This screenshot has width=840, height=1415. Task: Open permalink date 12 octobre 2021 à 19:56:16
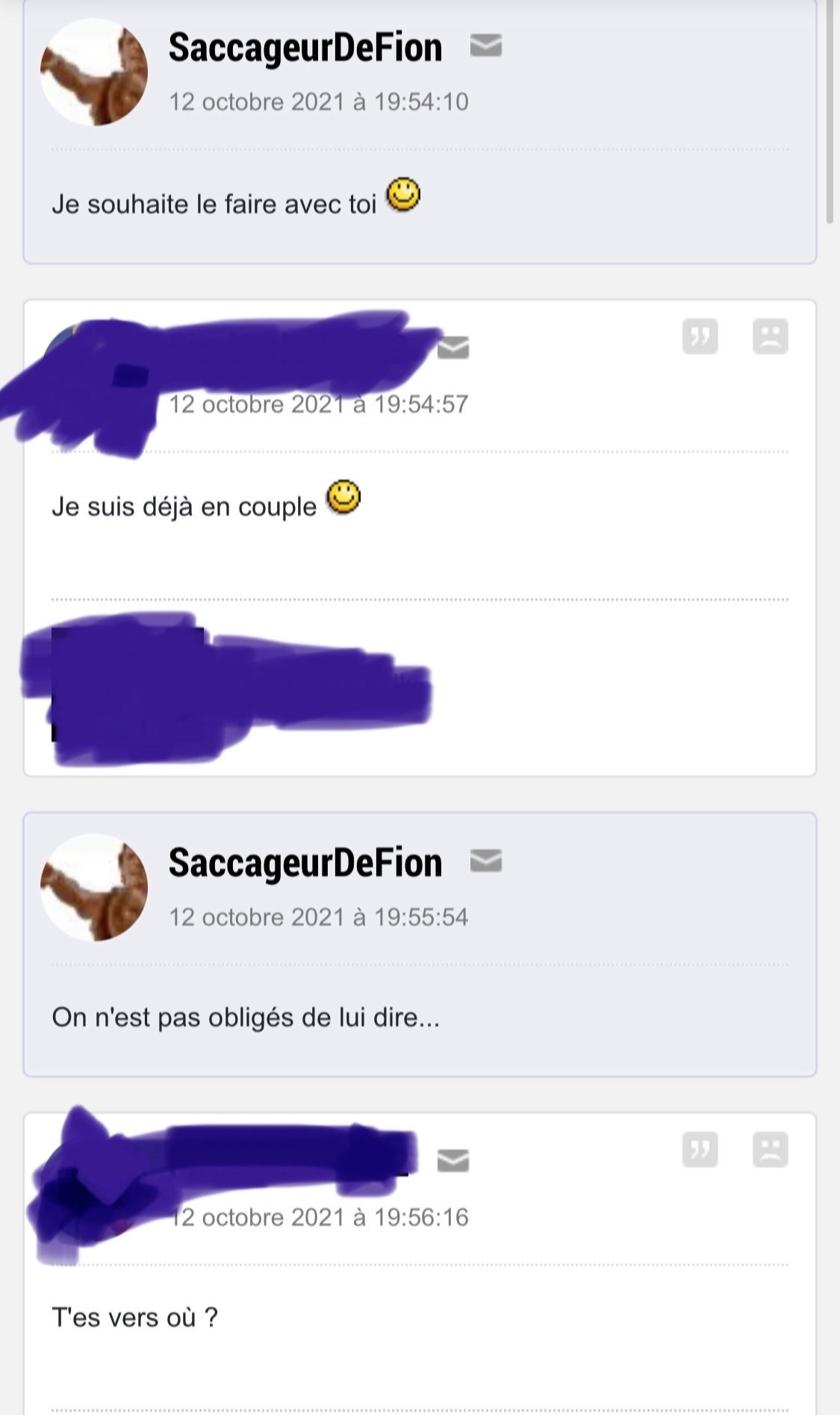tap(319, 1217)
